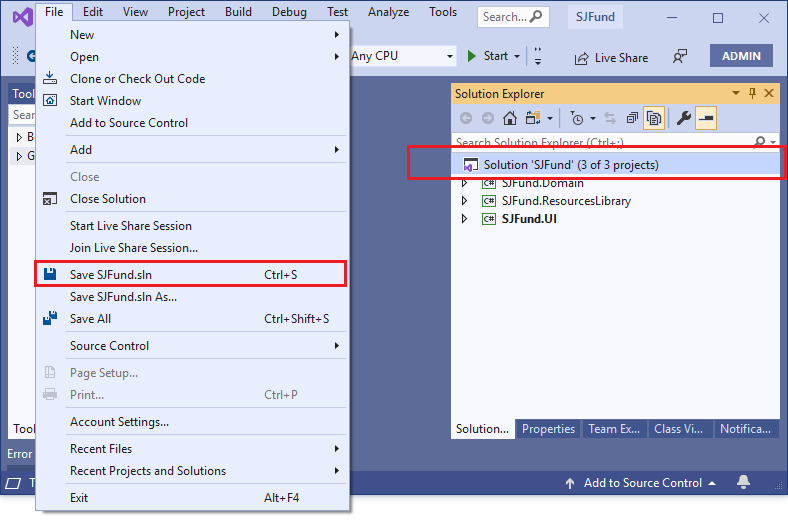This screenshot has width=788, height=526.
Task: Select Account Settings... menu item
Action: pyautogui.click(x=192, y=422)
